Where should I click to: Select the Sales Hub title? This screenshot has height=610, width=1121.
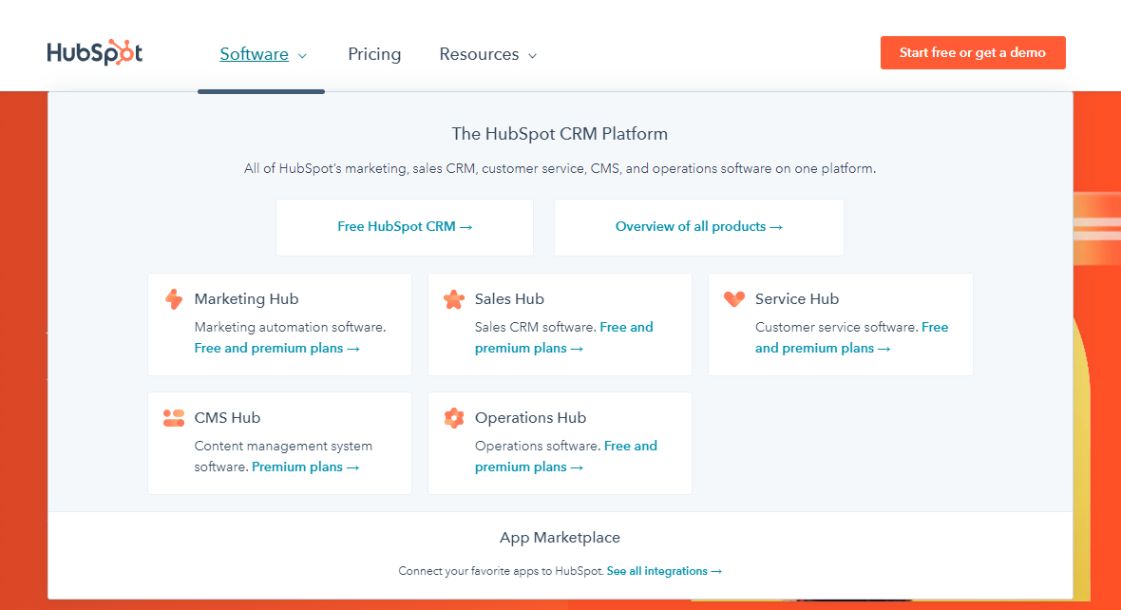click(510, 299)
